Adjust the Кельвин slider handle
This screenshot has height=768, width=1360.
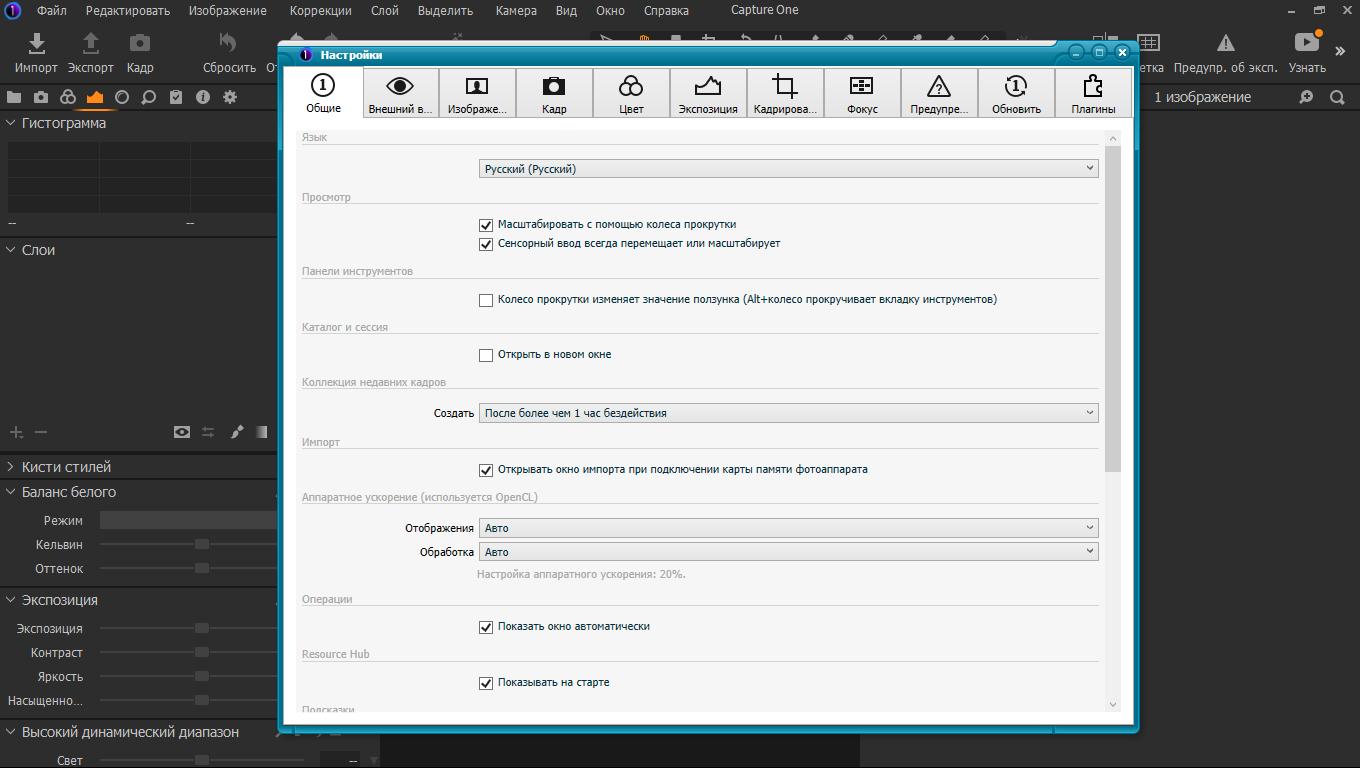tap(202, 544)
